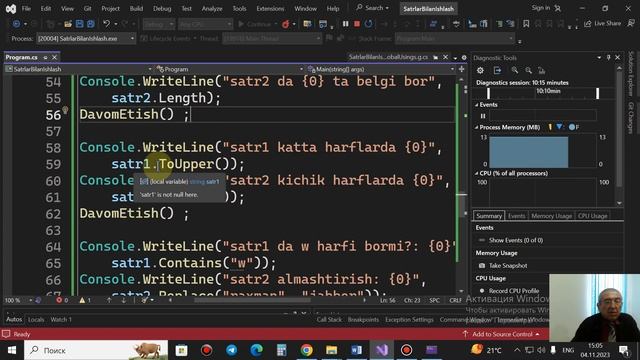Click the right handle of diagnostics timeline
640x360 pixels.
597,93
